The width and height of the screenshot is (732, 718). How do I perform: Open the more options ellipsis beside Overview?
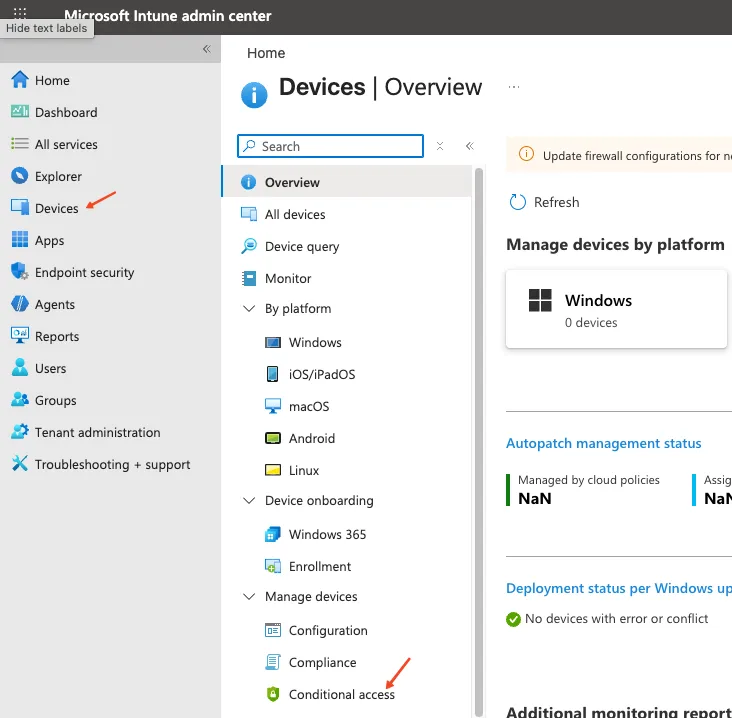coord(514,87)
